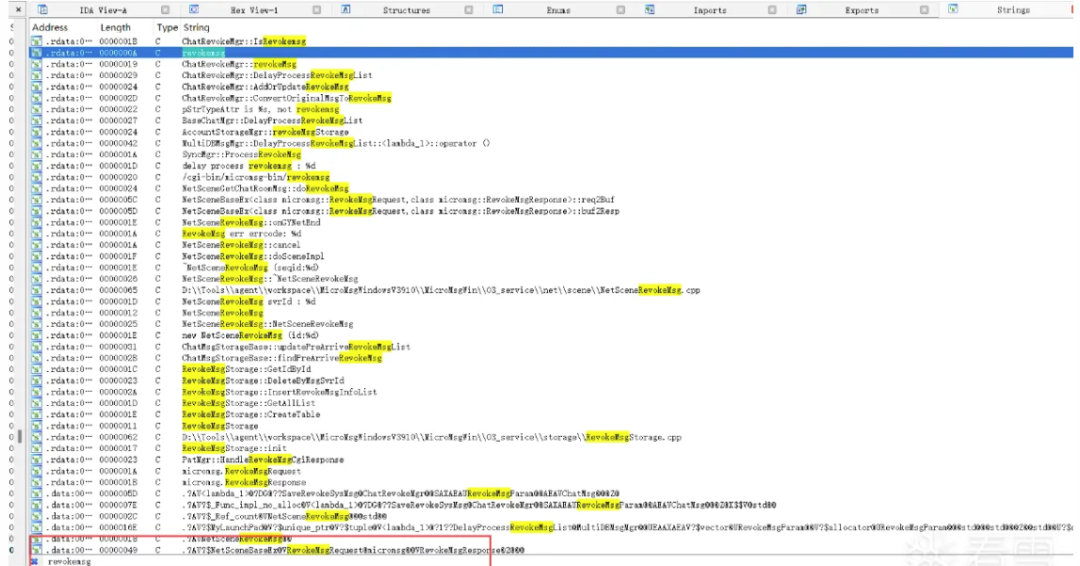This screenshot has width=1080, height=566.
Task: Sort by the Type column header
Action: (x=167, y=28)
